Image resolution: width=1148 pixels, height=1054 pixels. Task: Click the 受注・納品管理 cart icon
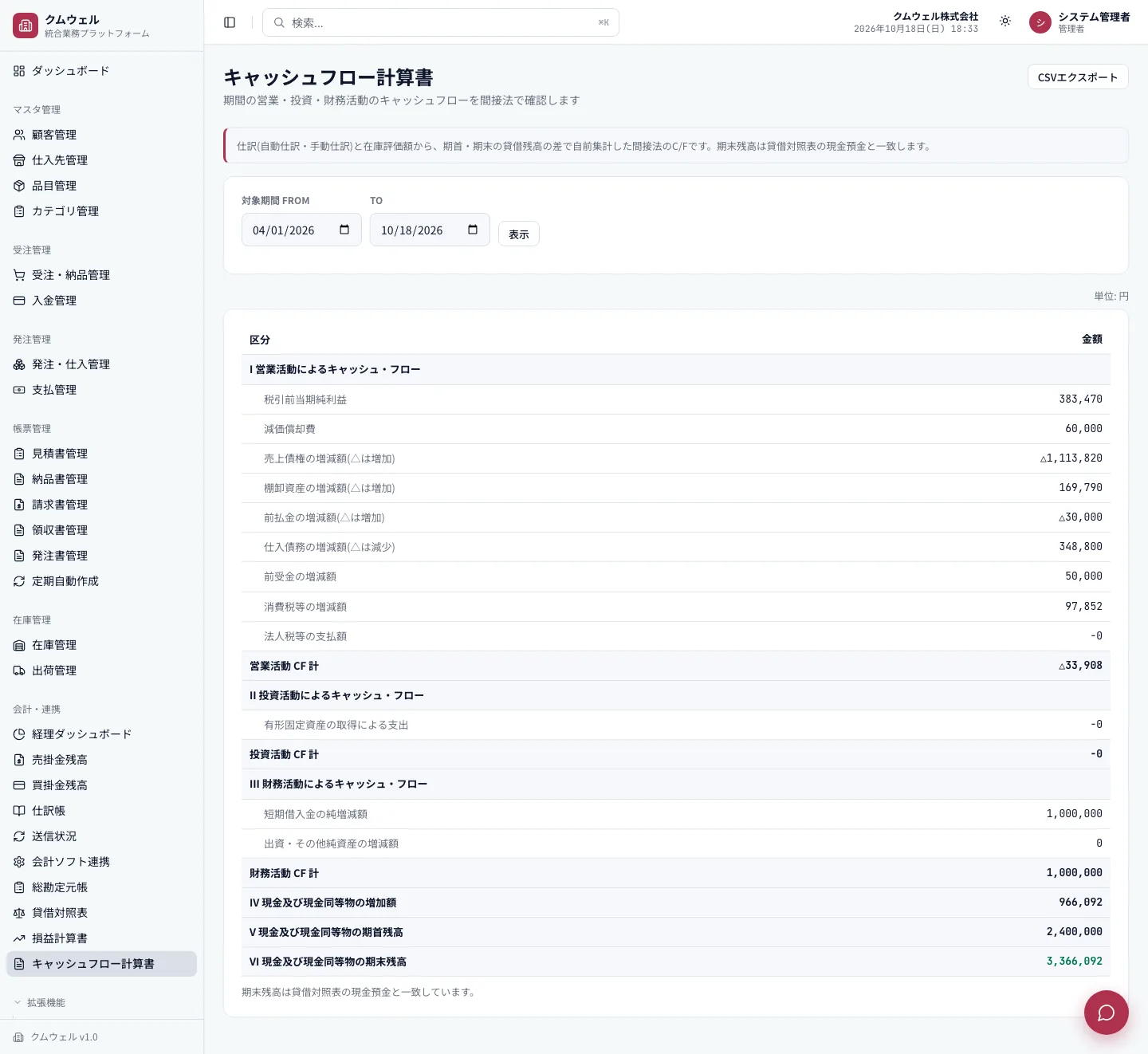pos(19,275)
